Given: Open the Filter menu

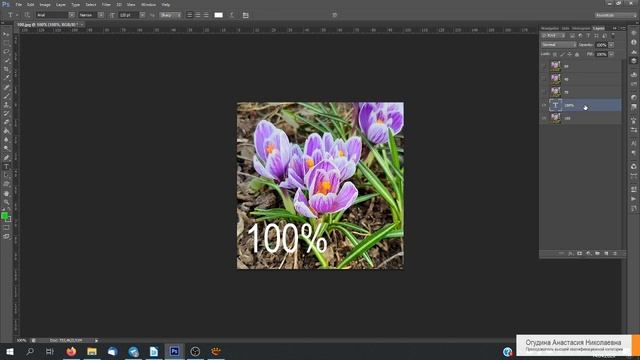Looking at the screenshot, I should point(106,4).
